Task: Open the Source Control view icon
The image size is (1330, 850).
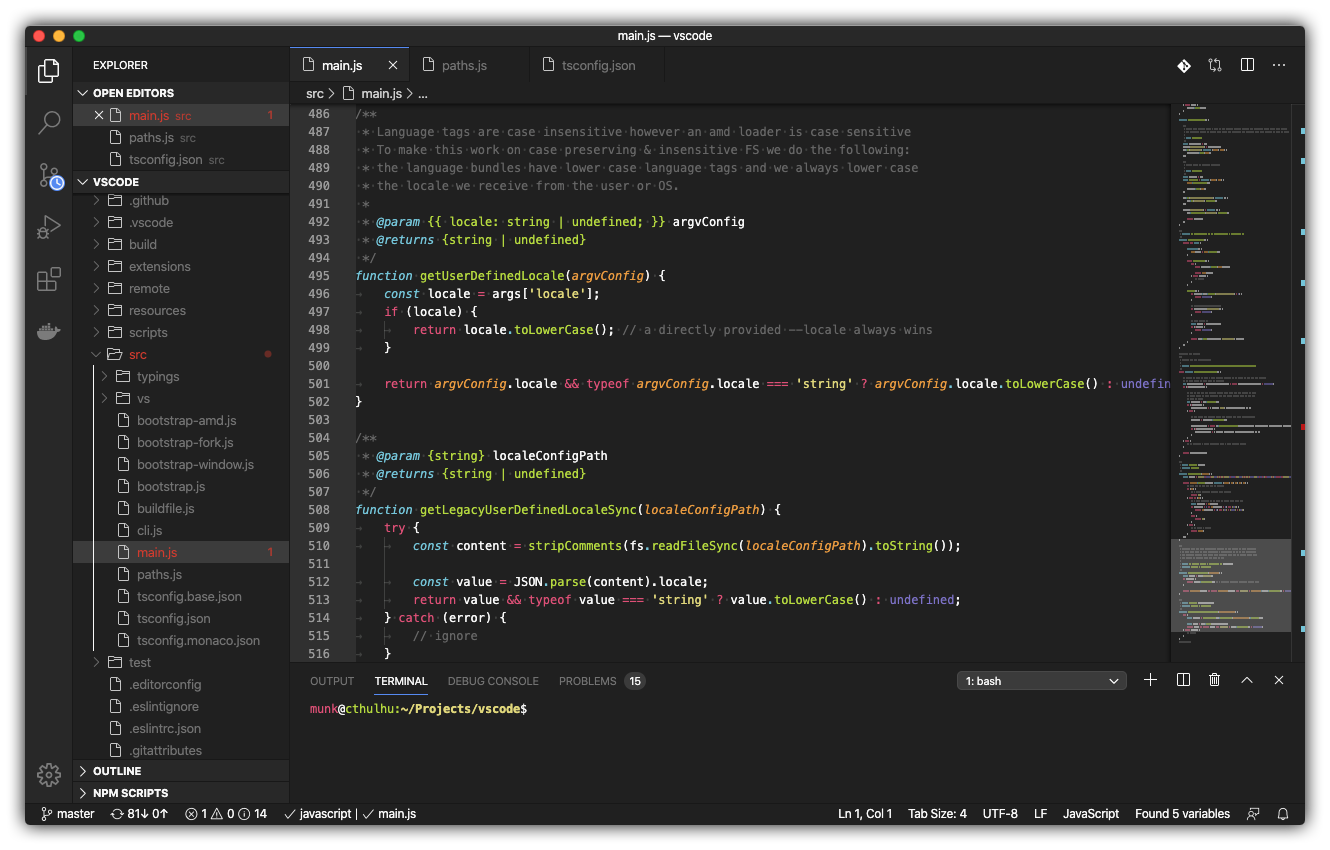Action: click(50, 177)
